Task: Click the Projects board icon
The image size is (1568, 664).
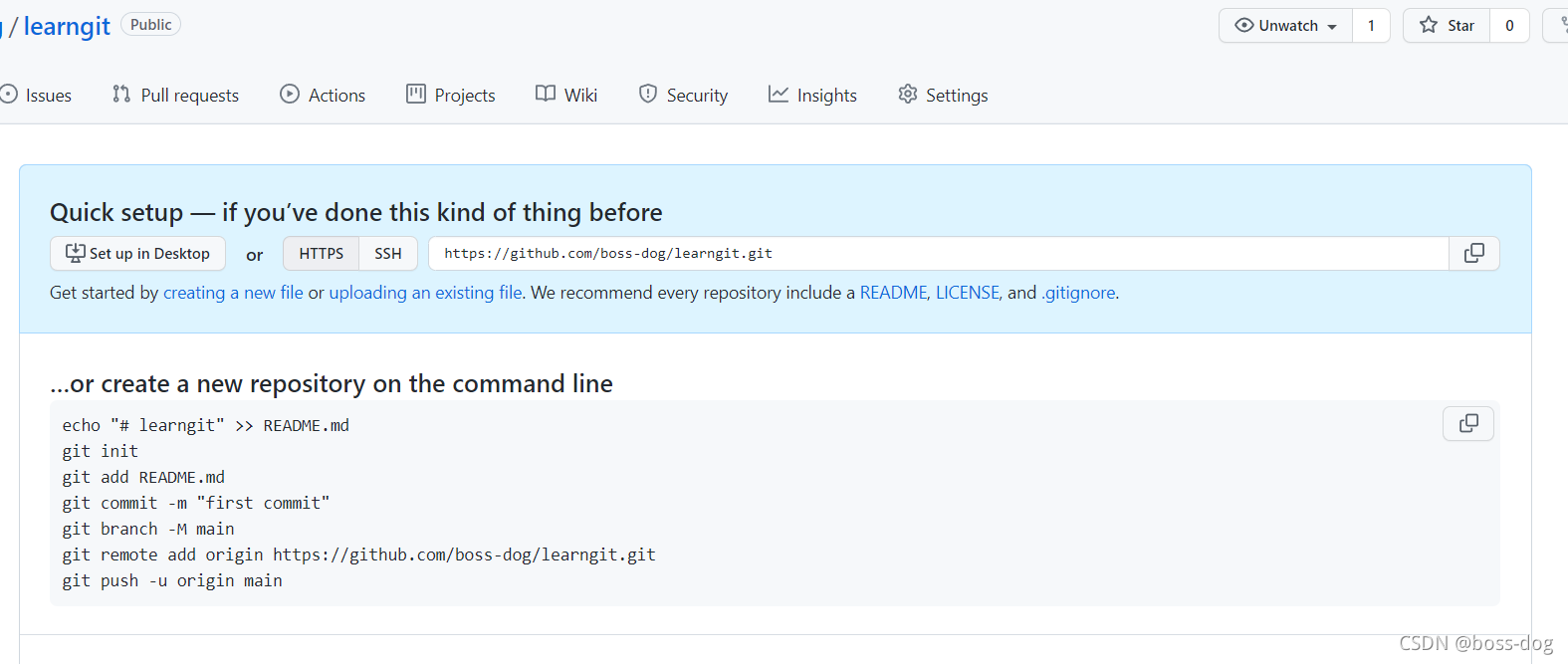Action: (x=416, y=94)
